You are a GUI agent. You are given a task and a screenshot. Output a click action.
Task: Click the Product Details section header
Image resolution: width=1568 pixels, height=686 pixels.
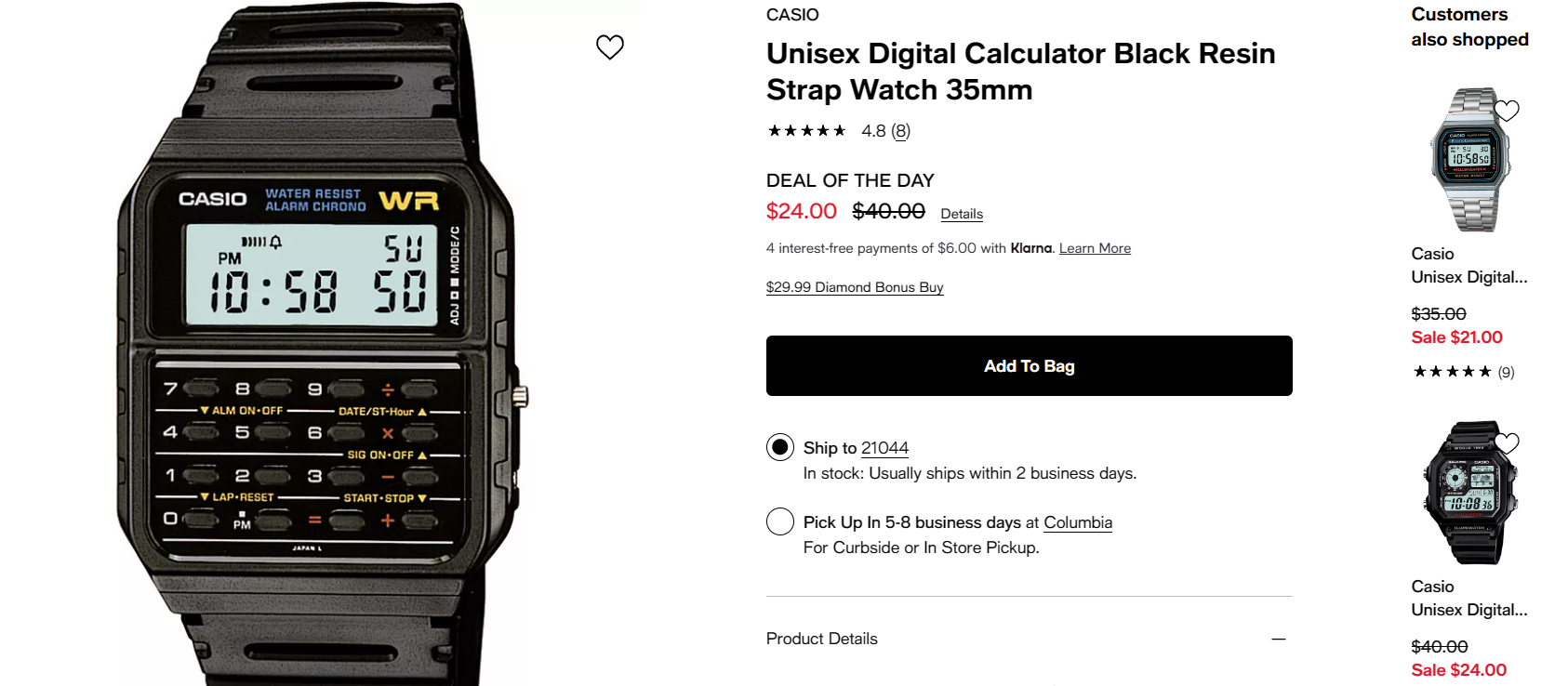point(822,639)
